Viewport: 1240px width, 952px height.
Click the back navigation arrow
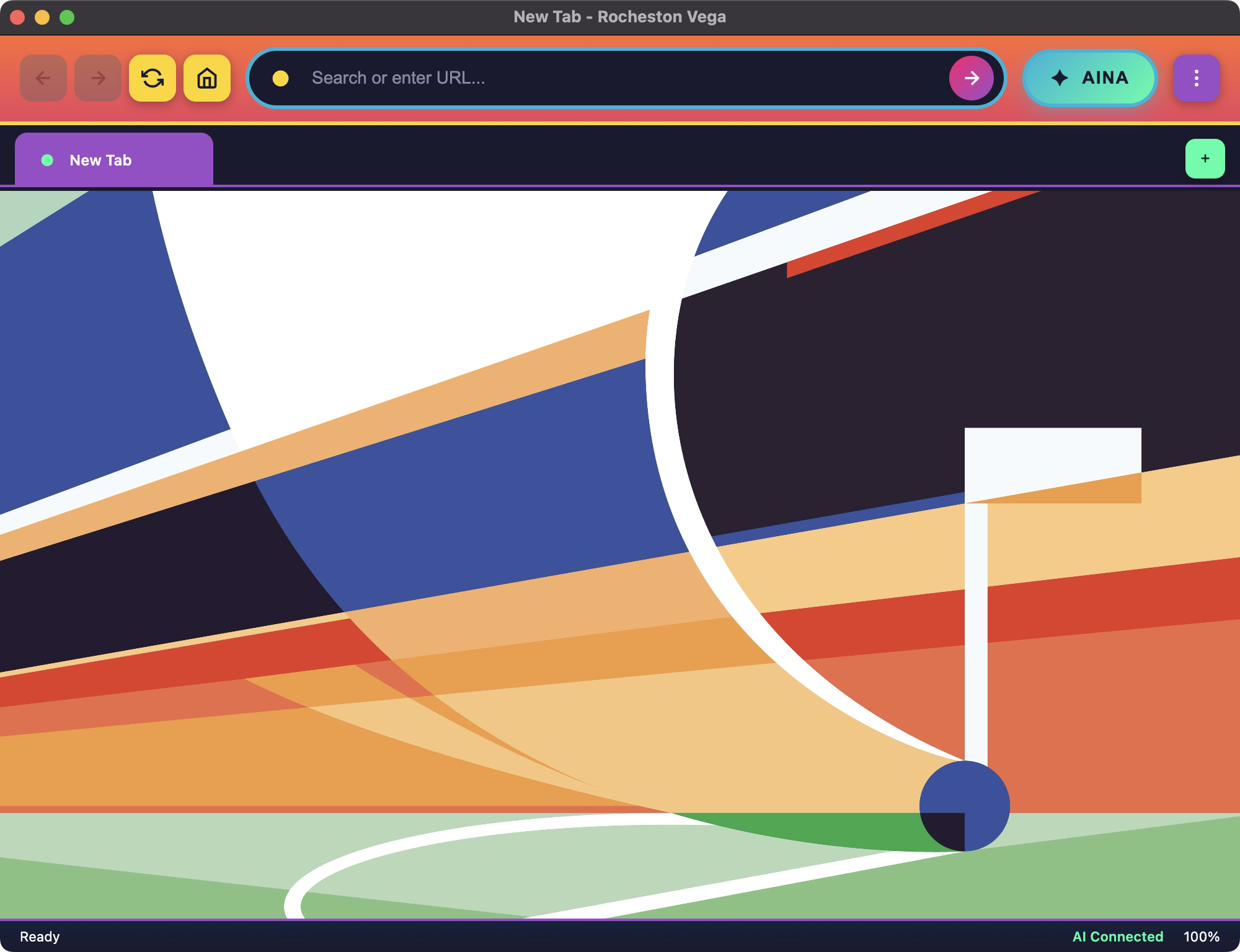(x=43, y=78)
